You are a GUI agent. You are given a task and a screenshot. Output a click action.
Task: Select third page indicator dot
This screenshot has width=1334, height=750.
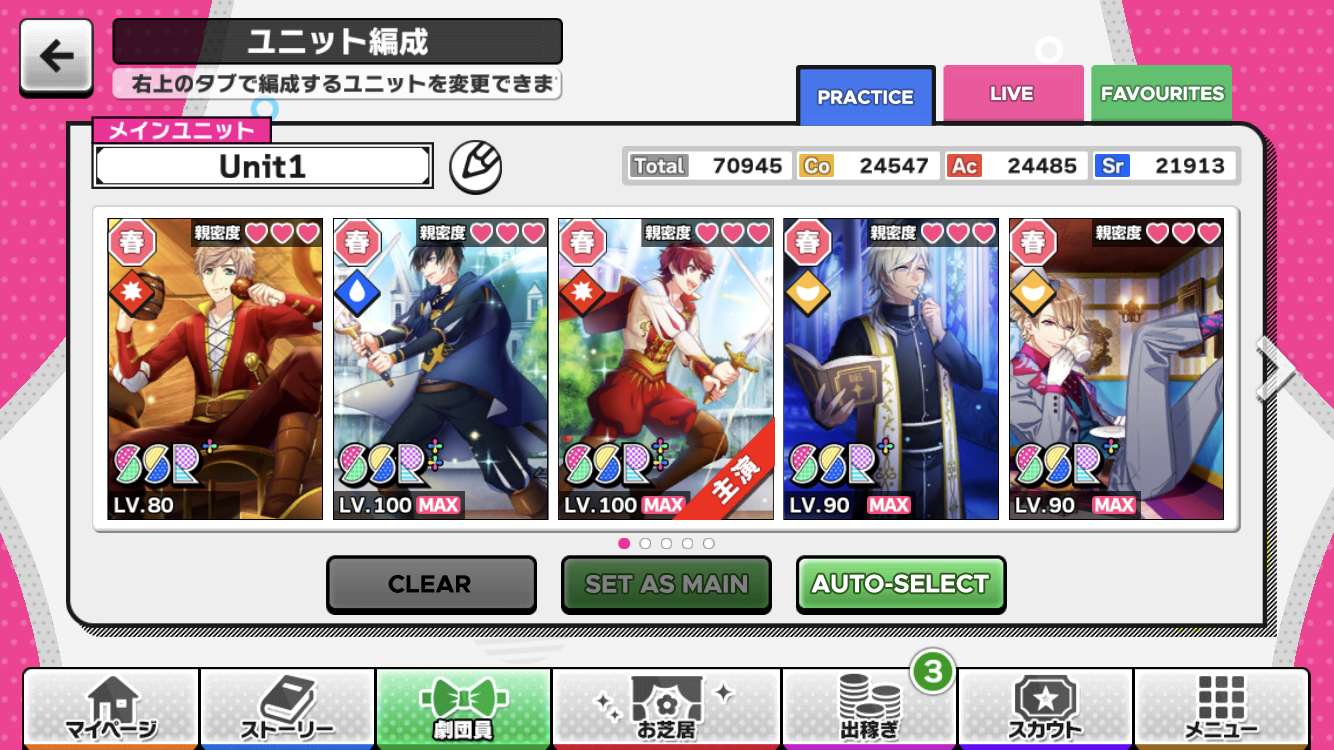pos(666,543)
